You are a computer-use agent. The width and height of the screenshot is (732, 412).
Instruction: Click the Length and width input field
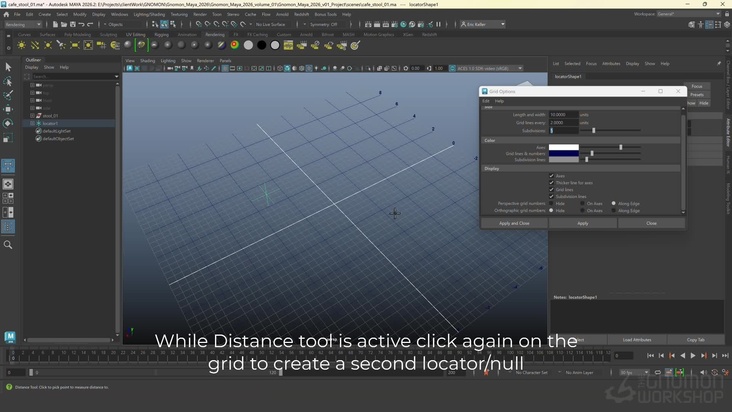tap(563, 115)
